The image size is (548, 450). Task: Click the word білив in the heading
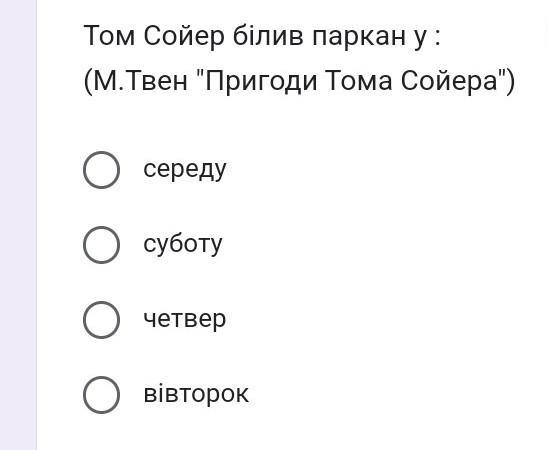pyautogui.click(x=268, y=35)
